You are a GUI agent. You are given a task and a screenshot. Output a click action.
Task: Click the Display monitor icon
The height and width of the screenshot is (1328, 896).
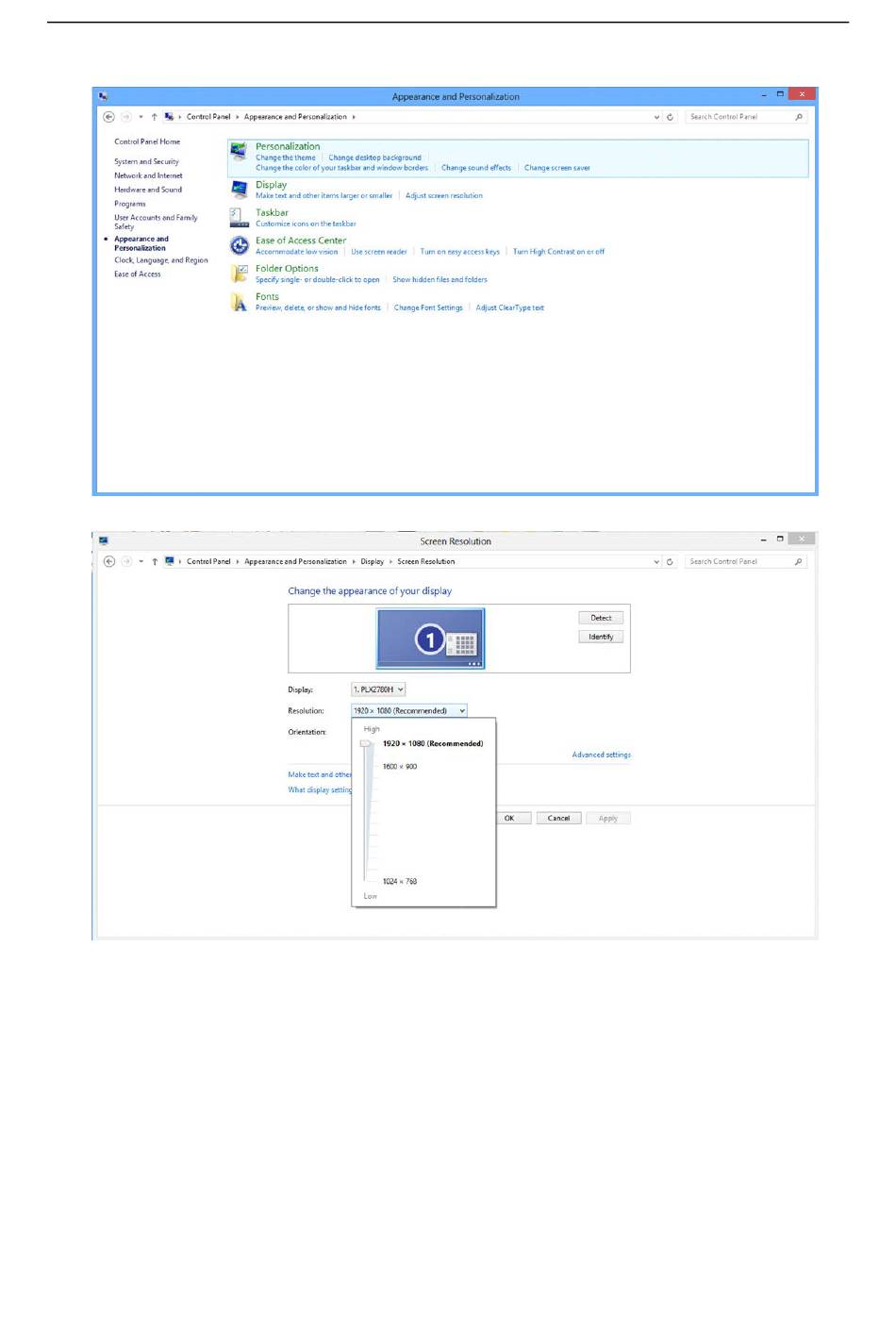click(239, 190)
